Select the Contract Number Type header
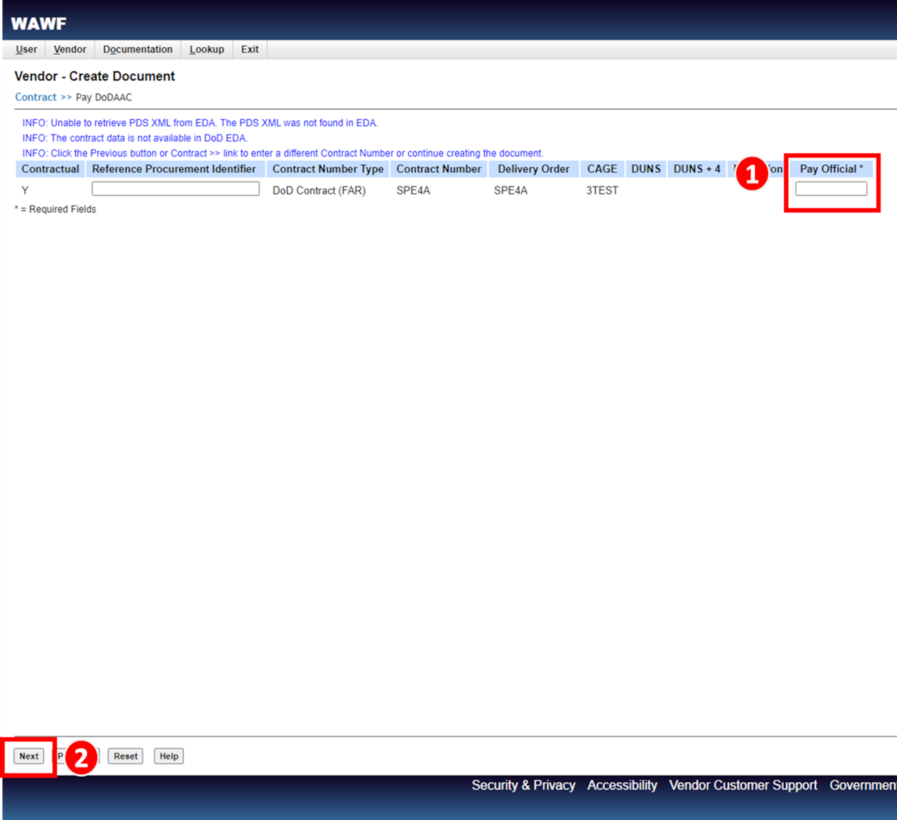 (328, 169)
